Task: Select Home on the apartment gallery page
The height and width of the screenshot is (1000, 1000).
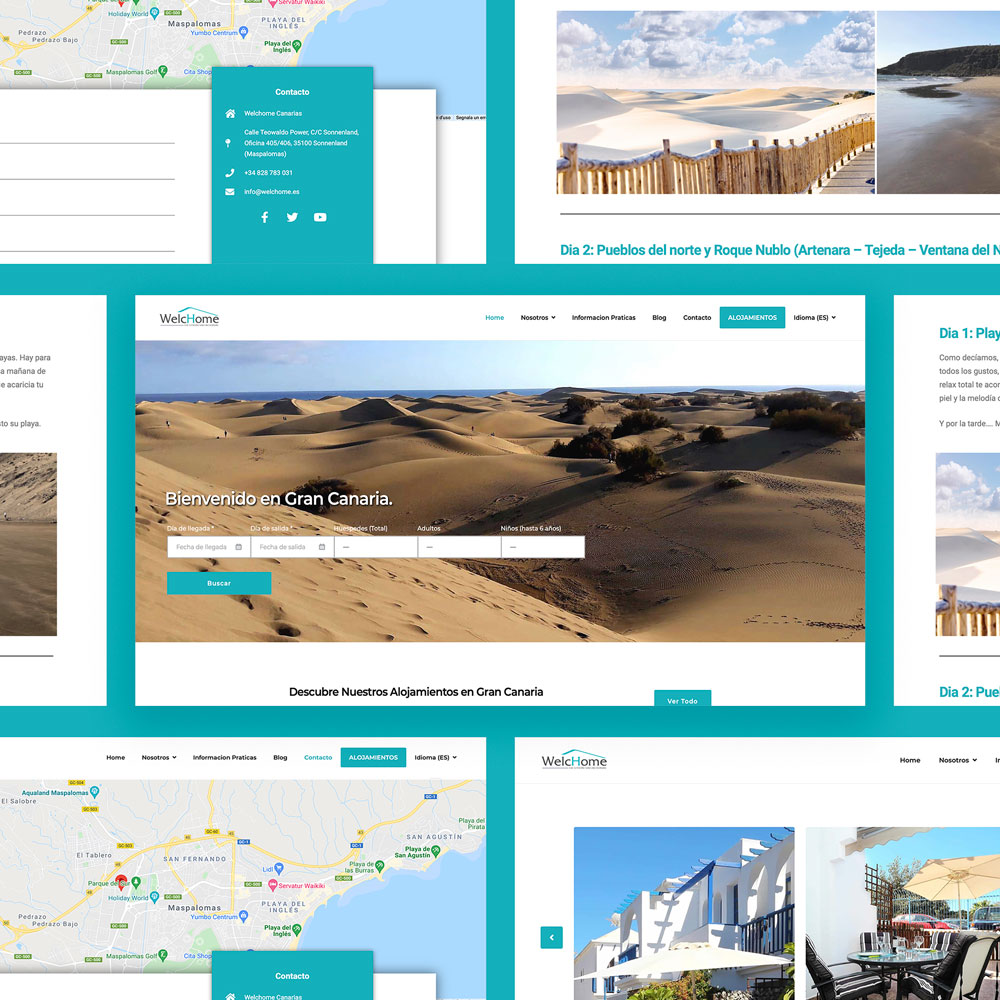Action: coord(910,760)
